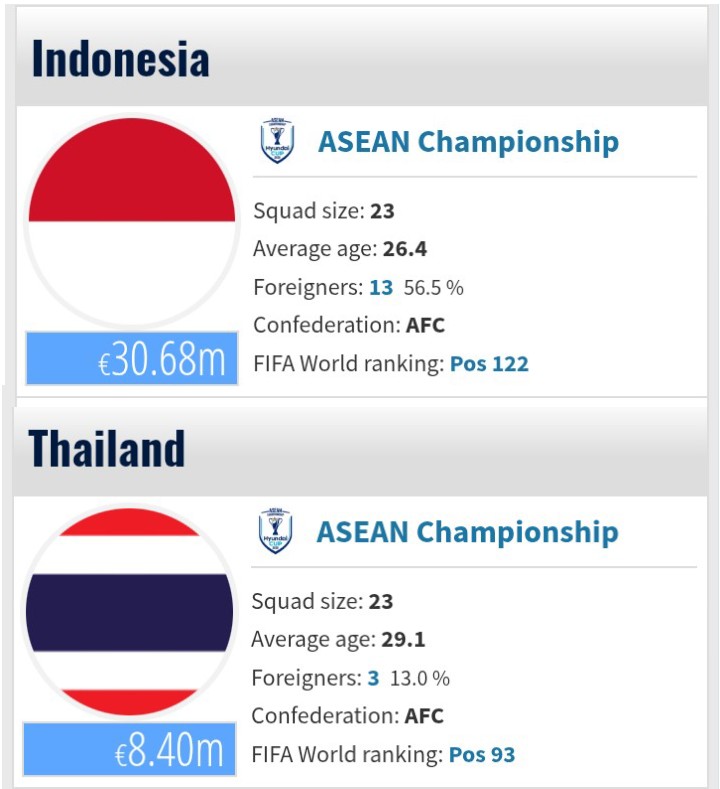This screenshot has height=789, width=720.
Task: Click the Indonesia flag image
Action: coord(131,222)
